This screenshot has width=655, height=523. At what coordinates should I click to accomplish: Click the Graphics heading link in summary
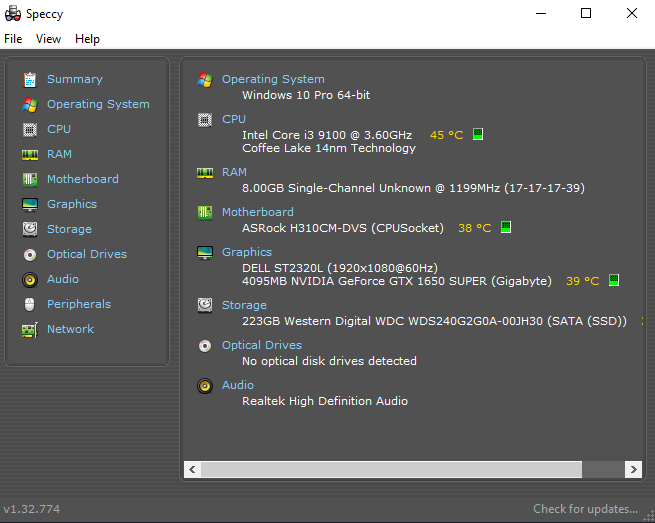(x=247, y=252)
